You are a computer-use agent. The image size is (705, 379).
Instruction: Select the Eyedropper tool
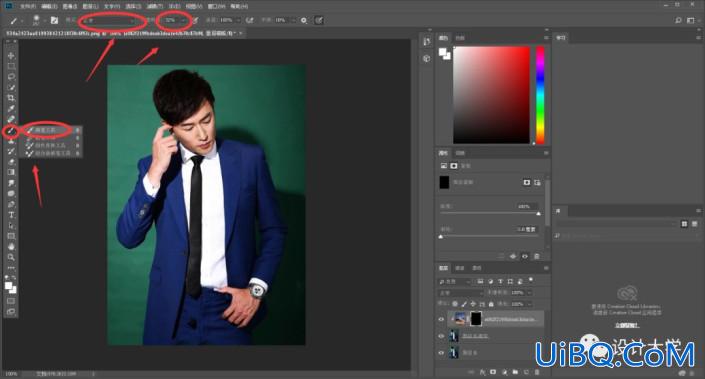(11, 109)
